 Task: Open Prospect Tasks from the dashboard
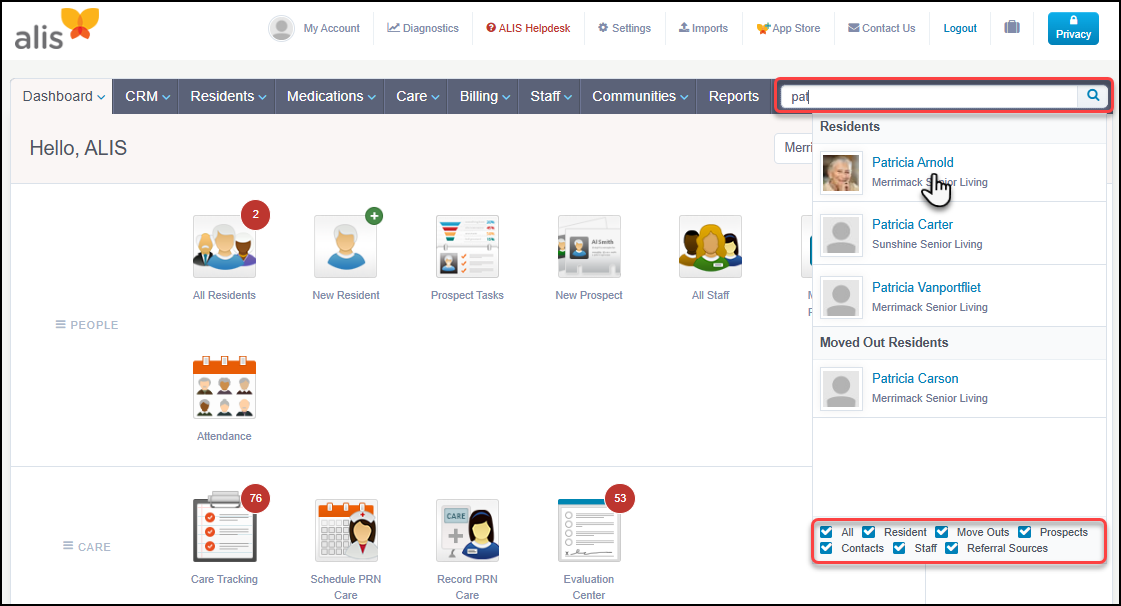tap(467, 246)
